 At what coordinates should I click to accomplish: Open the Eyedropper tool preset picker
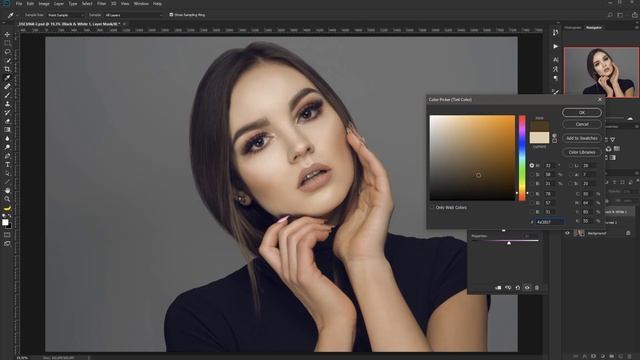tap(12, 15)
